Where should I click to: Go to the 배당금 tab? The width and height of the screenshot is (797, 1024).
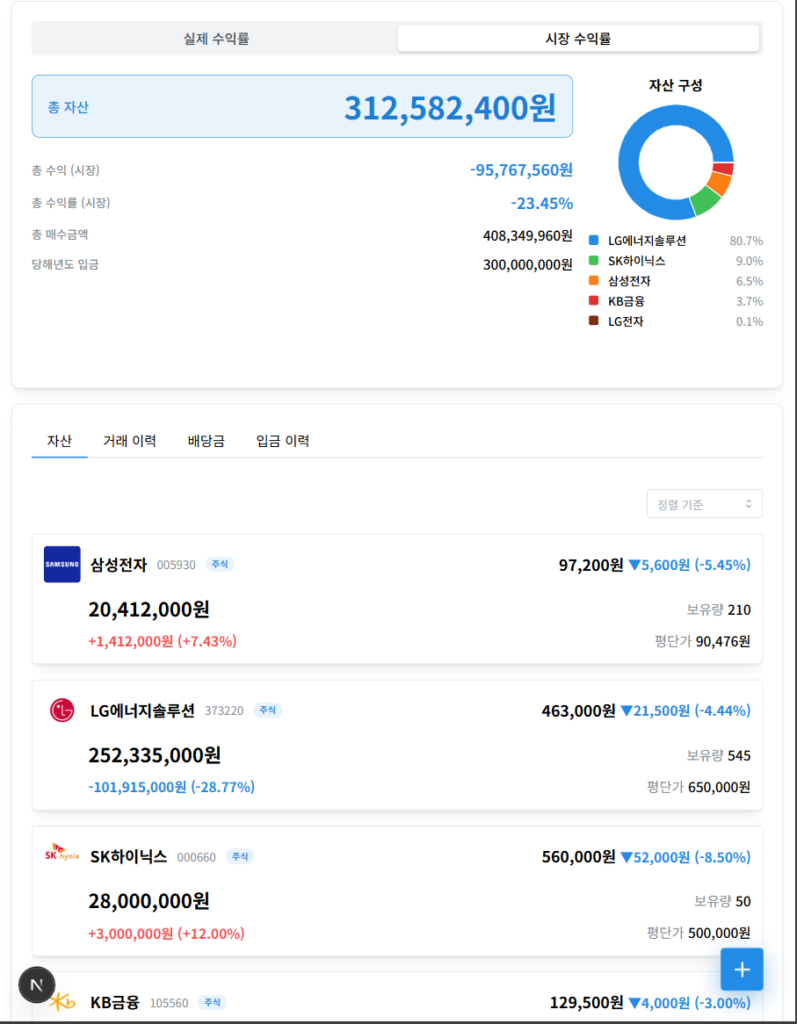point(206,441)
